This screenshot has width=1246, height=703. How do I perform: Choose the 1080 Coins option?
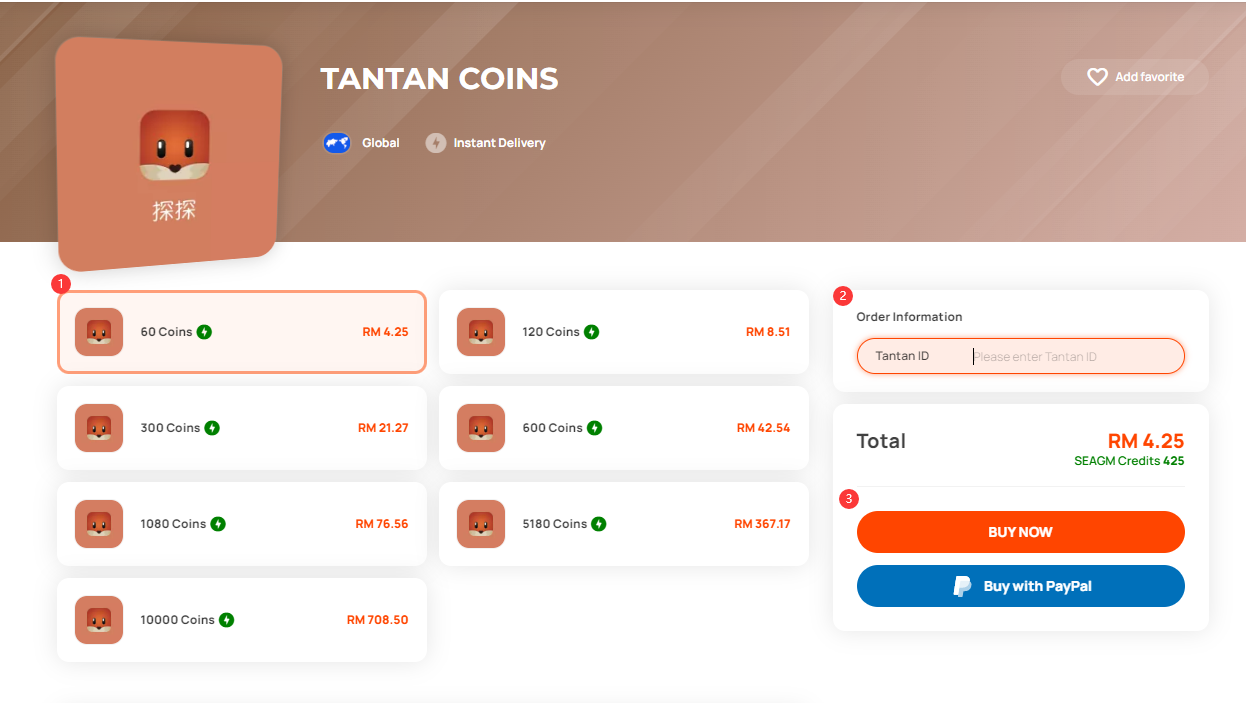pos(242,524)
